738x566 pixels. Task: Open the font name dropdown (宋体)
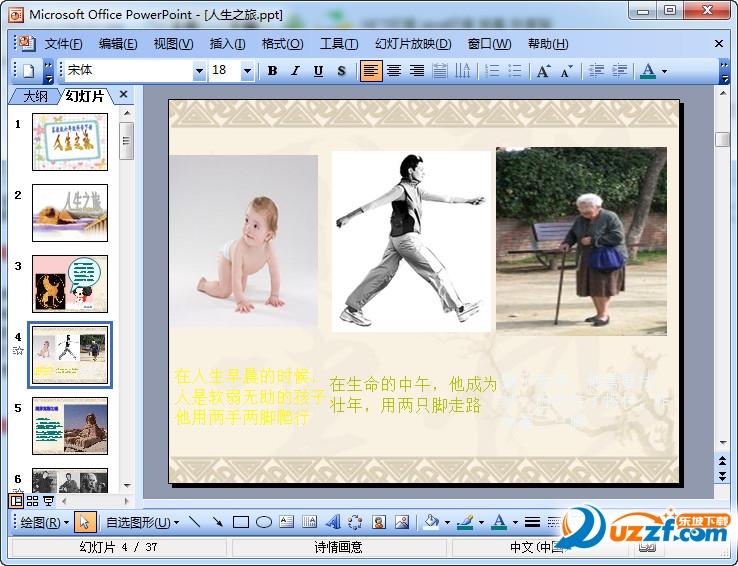199,71
